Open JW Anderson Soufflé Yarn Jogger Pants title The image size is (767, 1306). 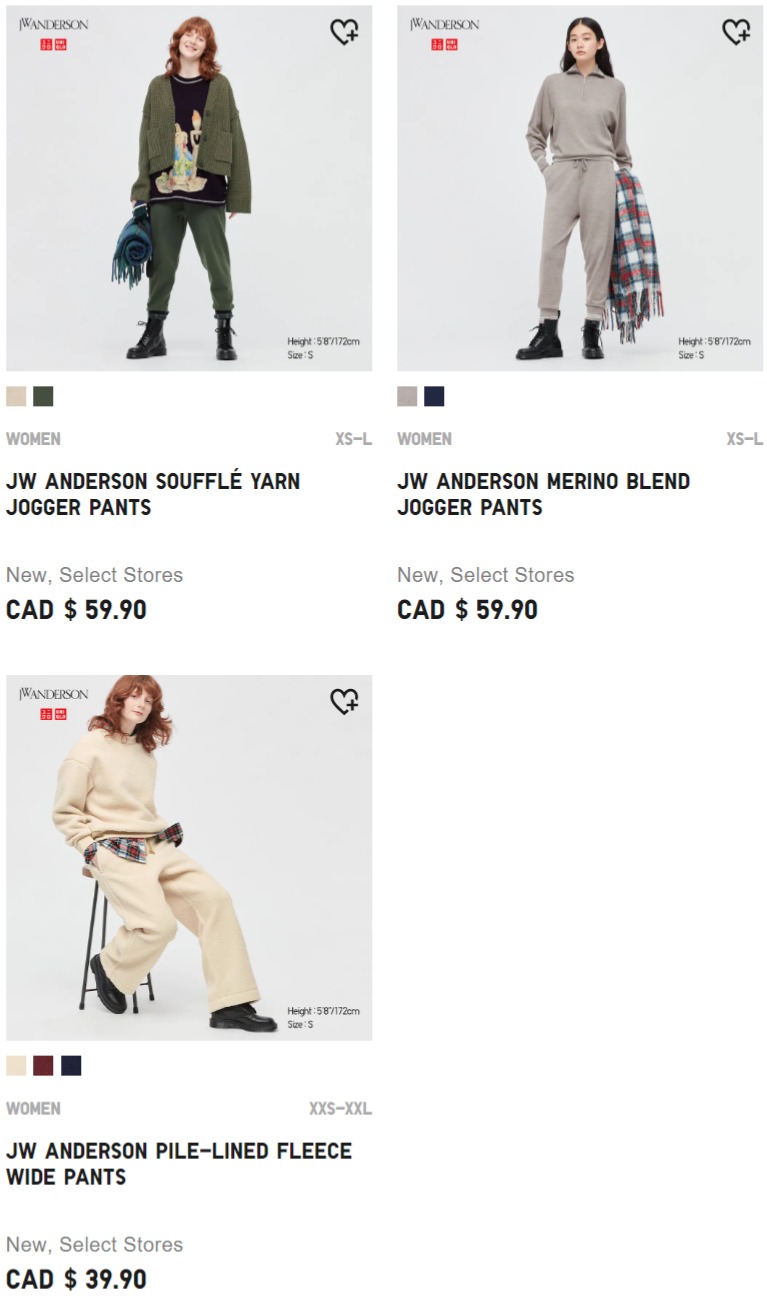click(153, 494)
